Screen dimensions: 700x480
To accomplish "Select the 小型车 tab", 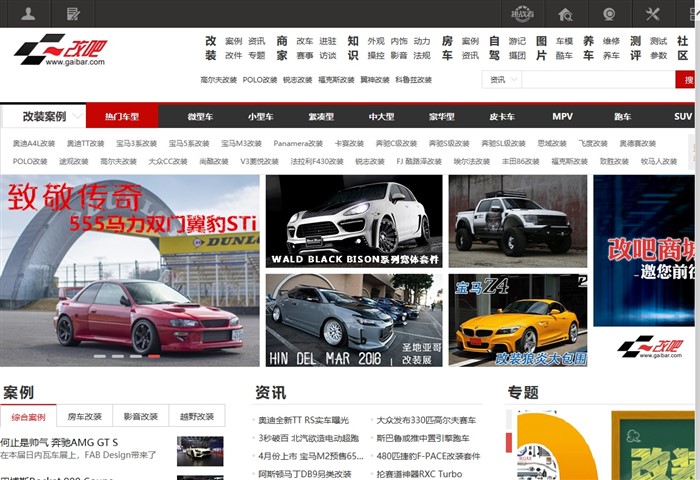I will pyautogui.click(x=260, y=117).
